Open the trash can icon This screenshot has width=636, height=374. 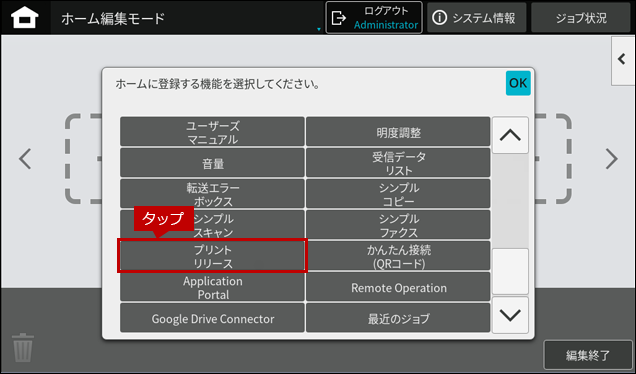tap(23, 348)
